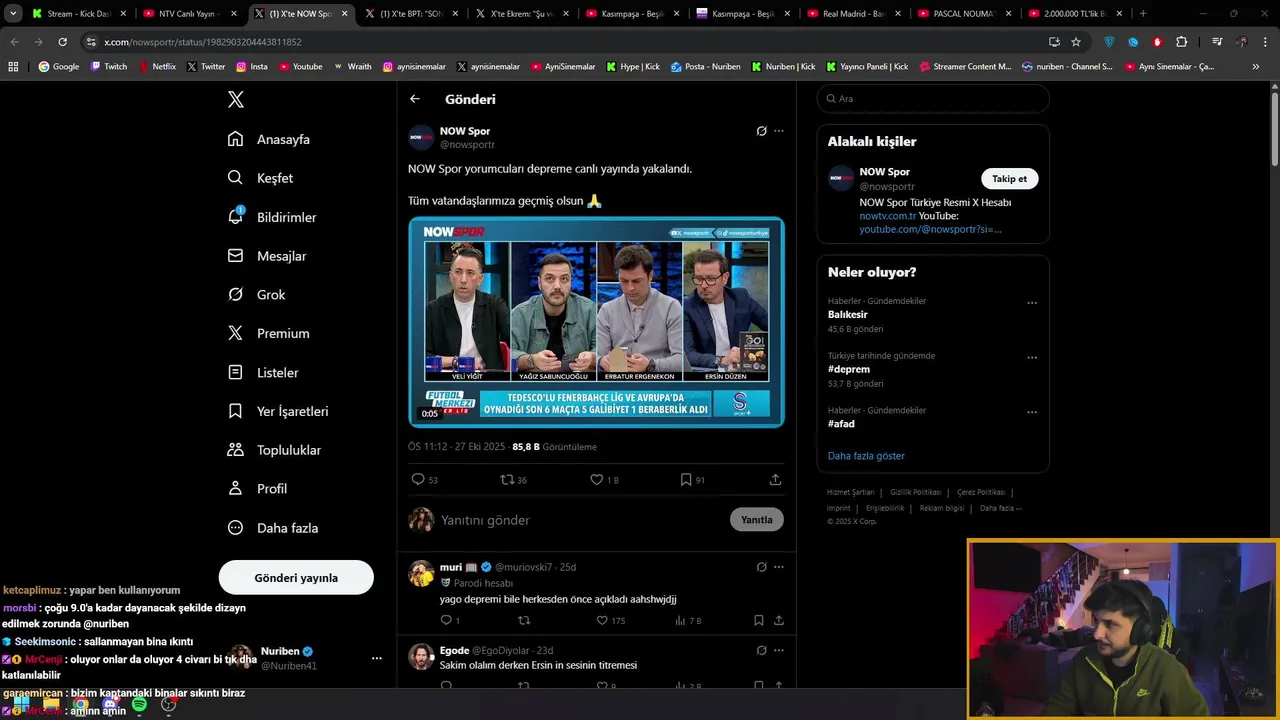Open tab search dropdown arrow
The image size is (1280, 720).
click(13, 14)
